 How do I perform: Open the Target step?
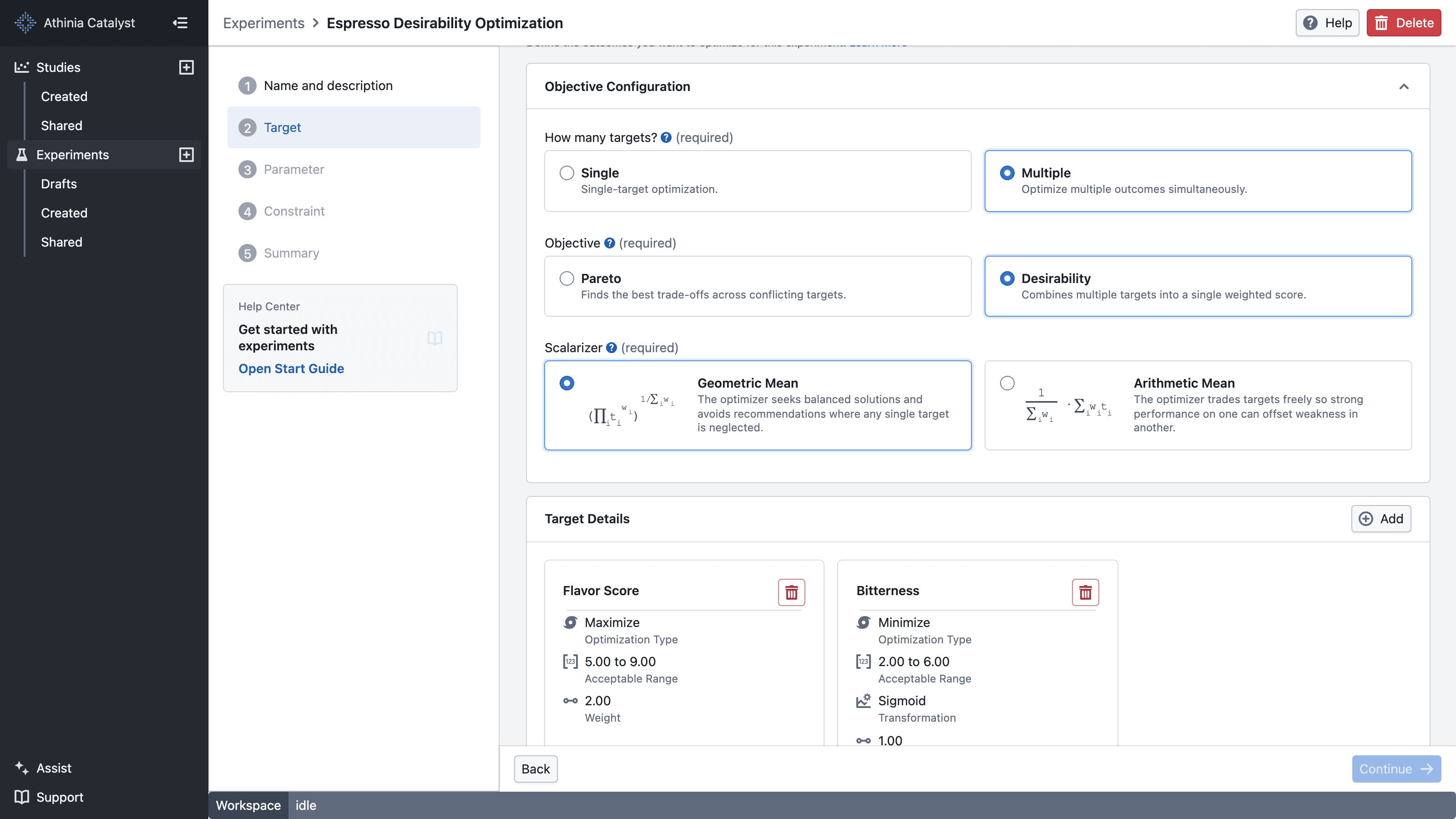(354, 128)
